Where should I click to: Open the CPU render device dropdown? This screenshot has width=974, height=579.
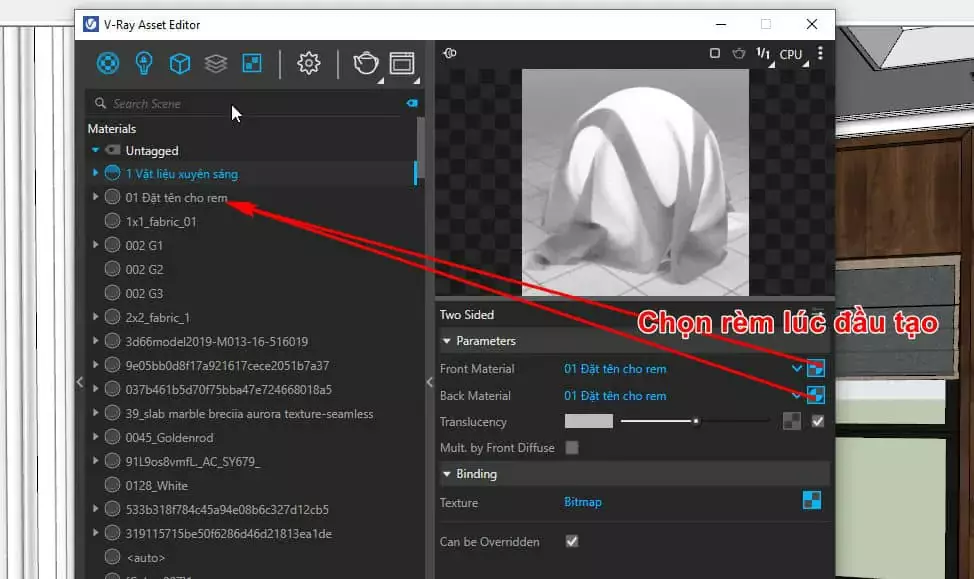[790, 55]
